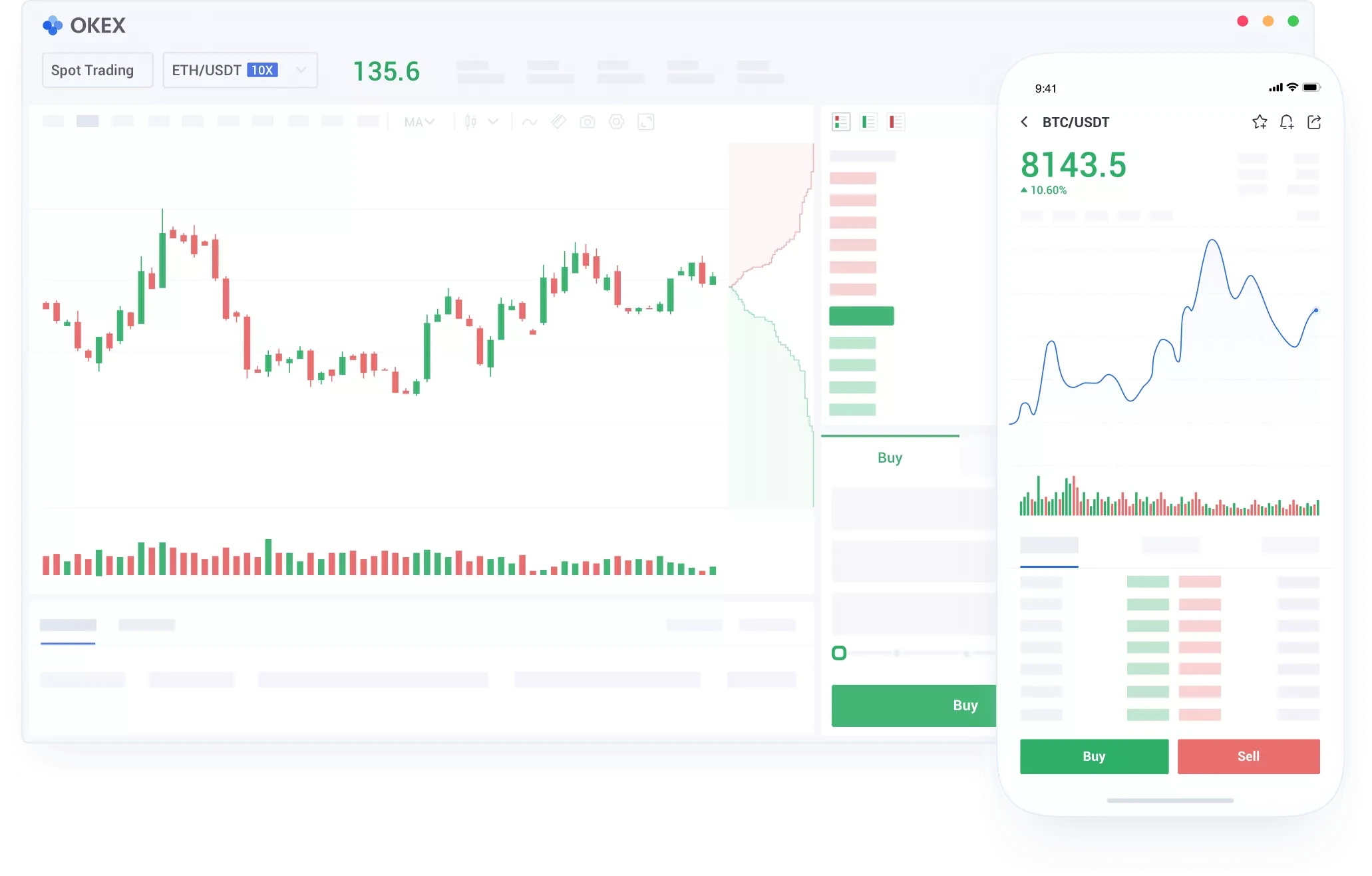This screenshot has width=1372, height=876.
Task: Click the 10X leverage badge
Action: pyautogui.click(x=263, y=70)
